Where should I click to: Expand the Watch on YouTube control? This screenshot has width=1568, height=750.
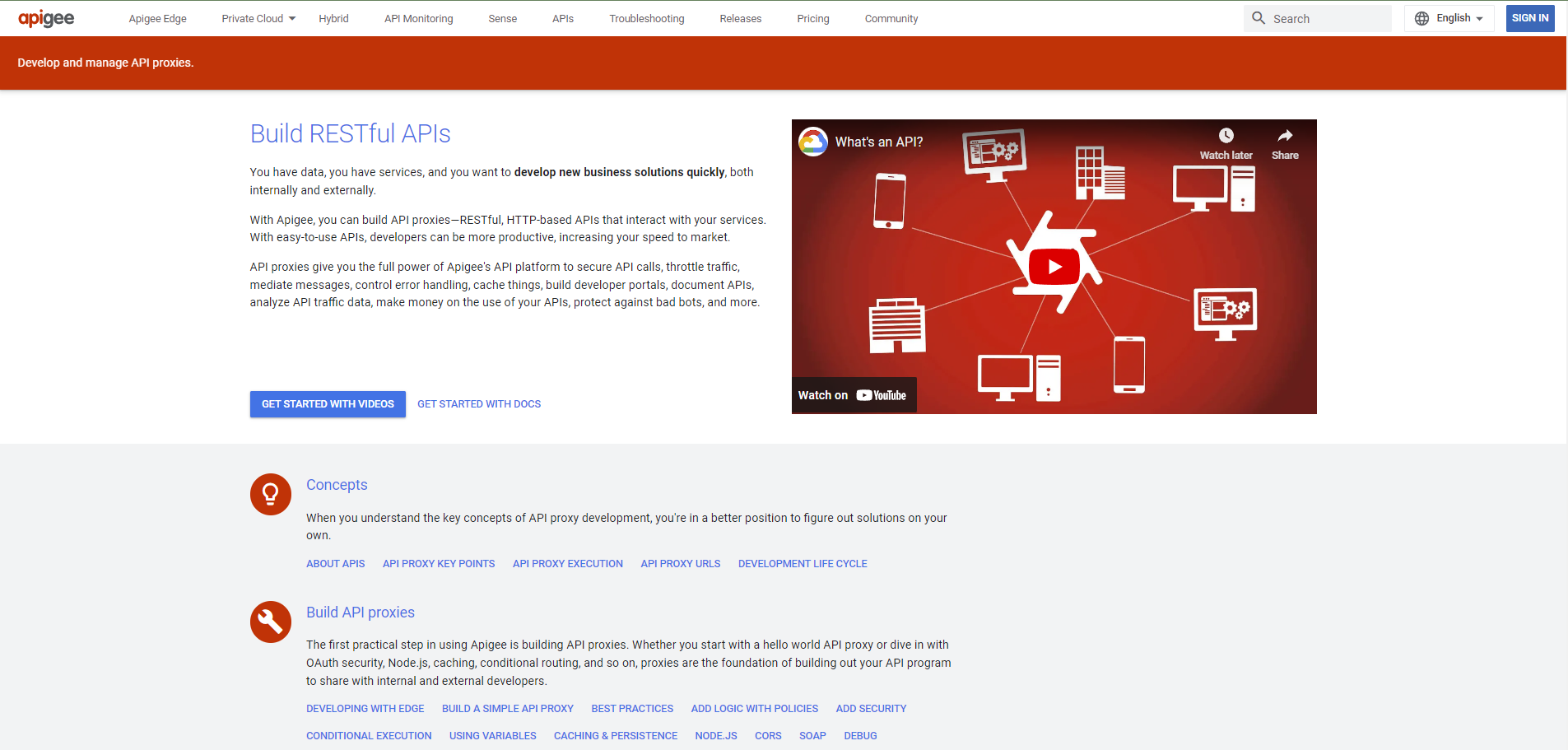[854, 394]
